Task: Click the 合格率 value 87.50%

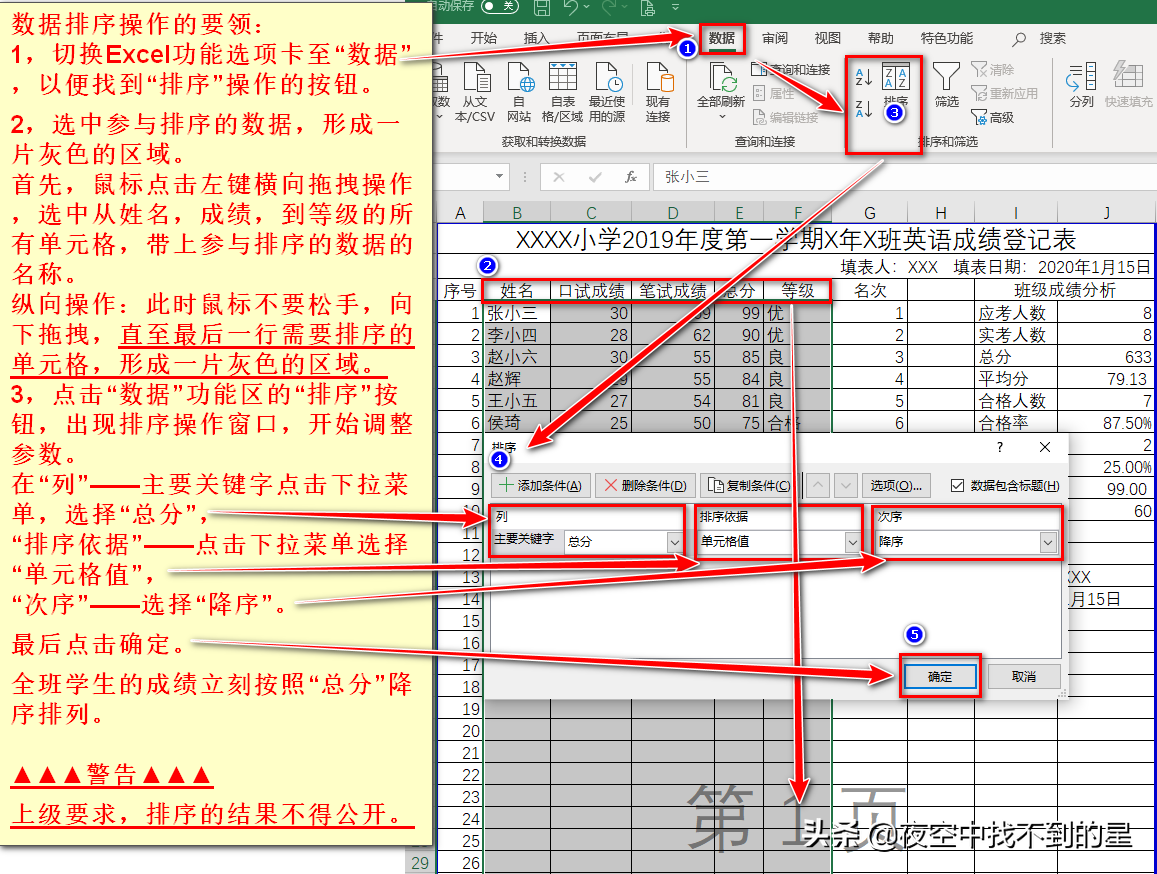Action: (x=1106, y=423)
